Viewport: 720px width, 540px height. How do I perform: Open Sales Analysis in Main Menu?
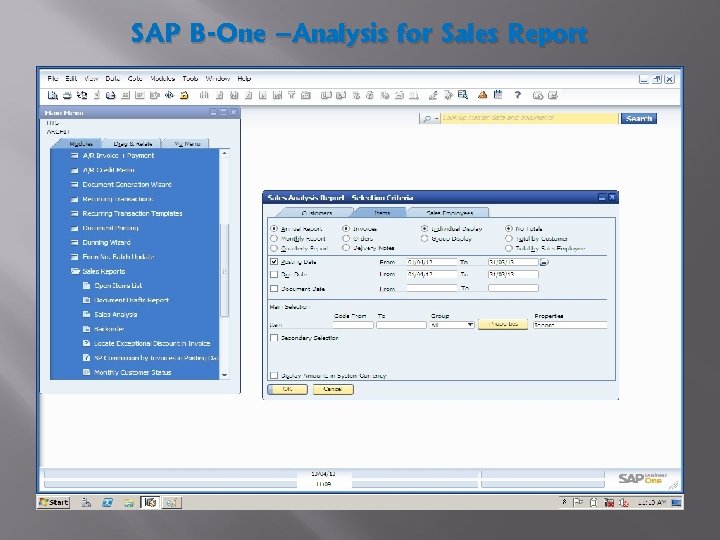click(x=116, y=315)
